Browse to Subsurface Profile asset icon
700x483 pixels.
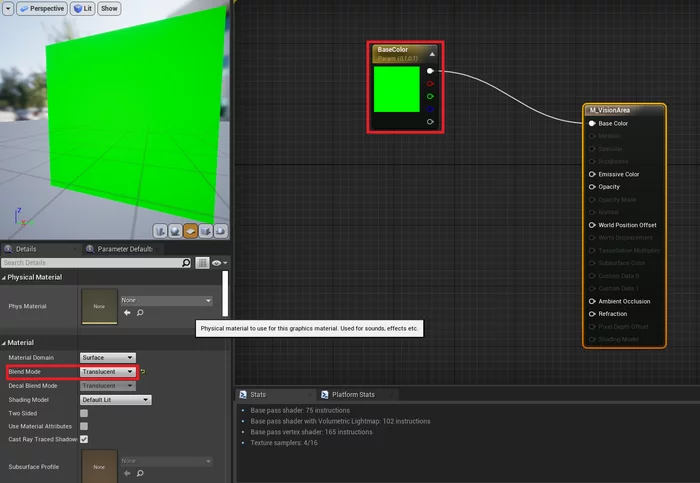pyautogui.click(x=140, y=473)
